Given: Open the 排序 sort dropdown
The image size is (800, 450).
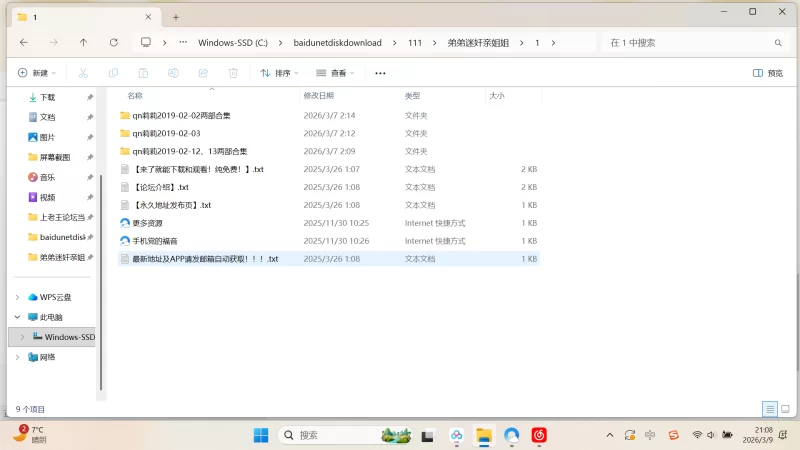Looking at the screenshot, I should pos(281,73).
